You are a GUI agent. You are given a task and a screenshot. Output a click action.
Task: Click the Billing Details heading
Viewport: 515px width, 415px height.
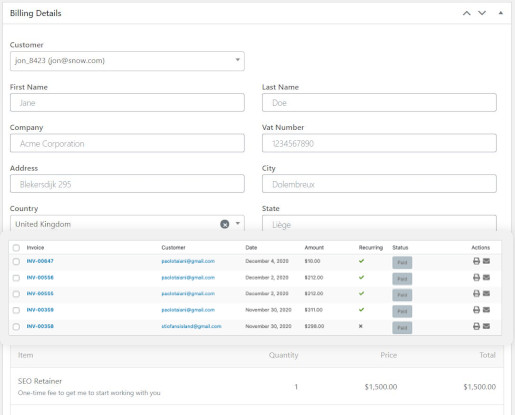pos(36,13)
